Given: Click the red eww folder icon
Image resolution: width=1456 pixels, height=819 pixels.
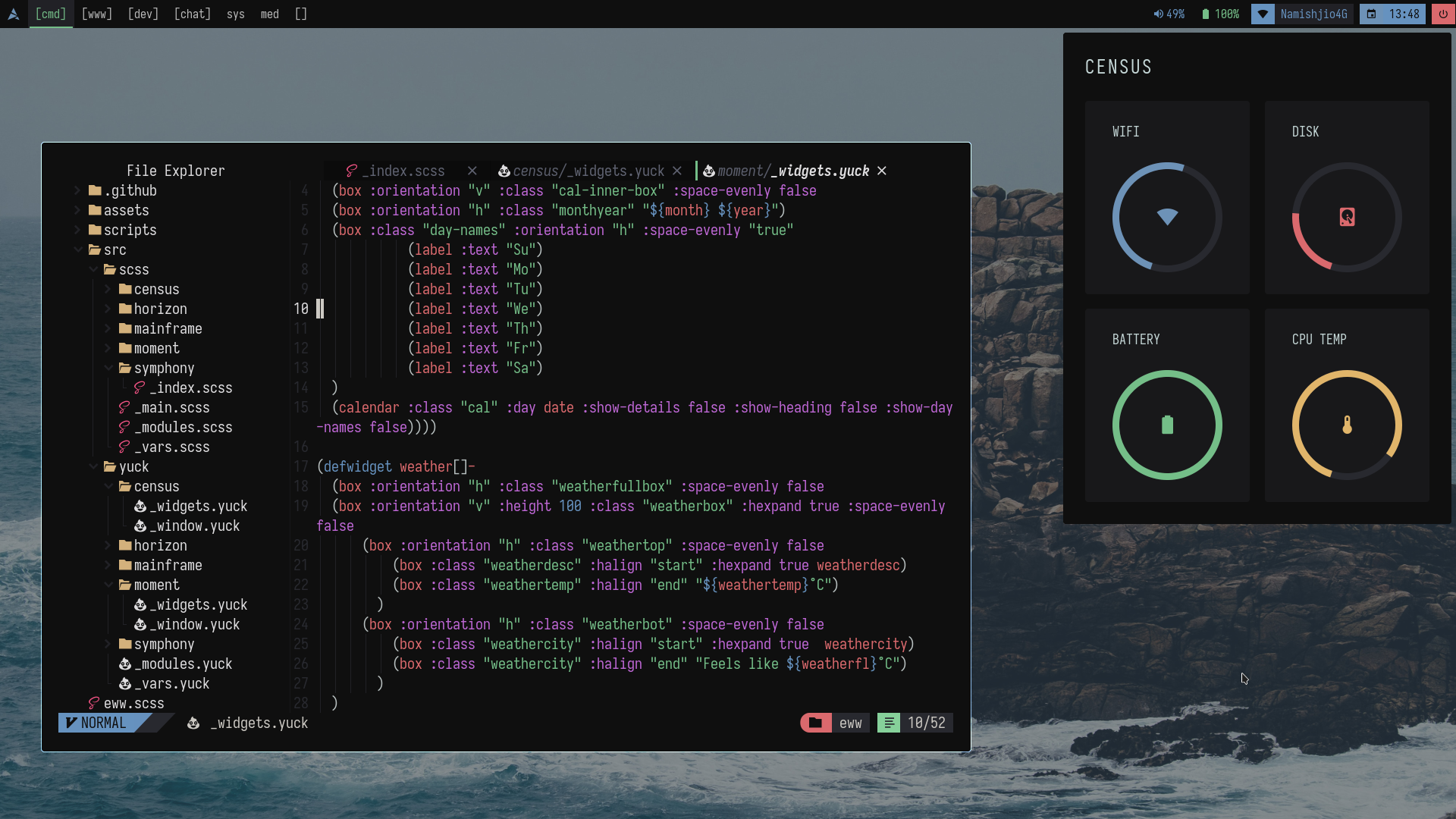Looking at the screenshot, I should [x=815, y=723].
